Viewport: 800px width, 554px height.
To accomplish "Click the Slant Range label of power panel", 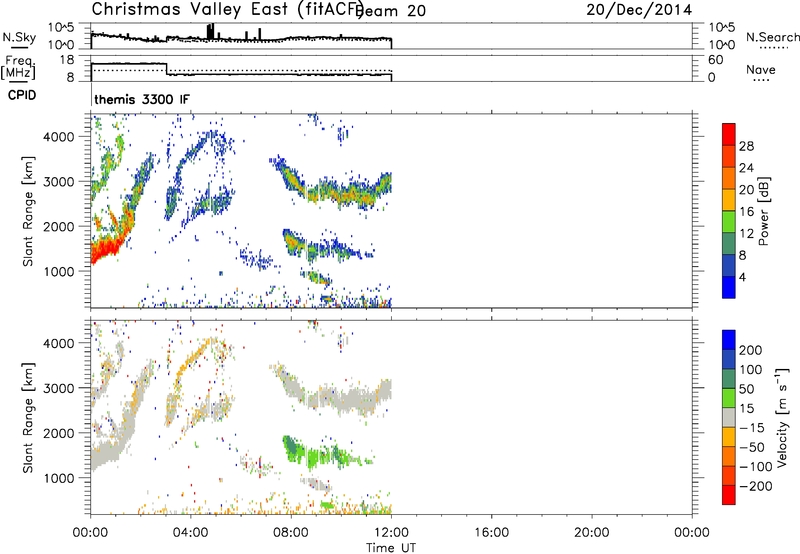I will [28, 211].
